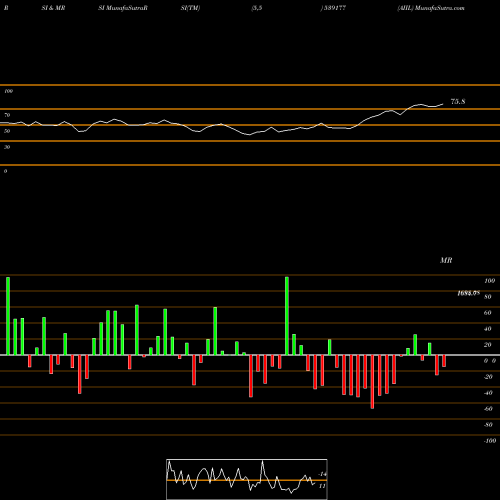Open the mini overview chart at the bottom
The image size is (500, 500).
(247, 479)
